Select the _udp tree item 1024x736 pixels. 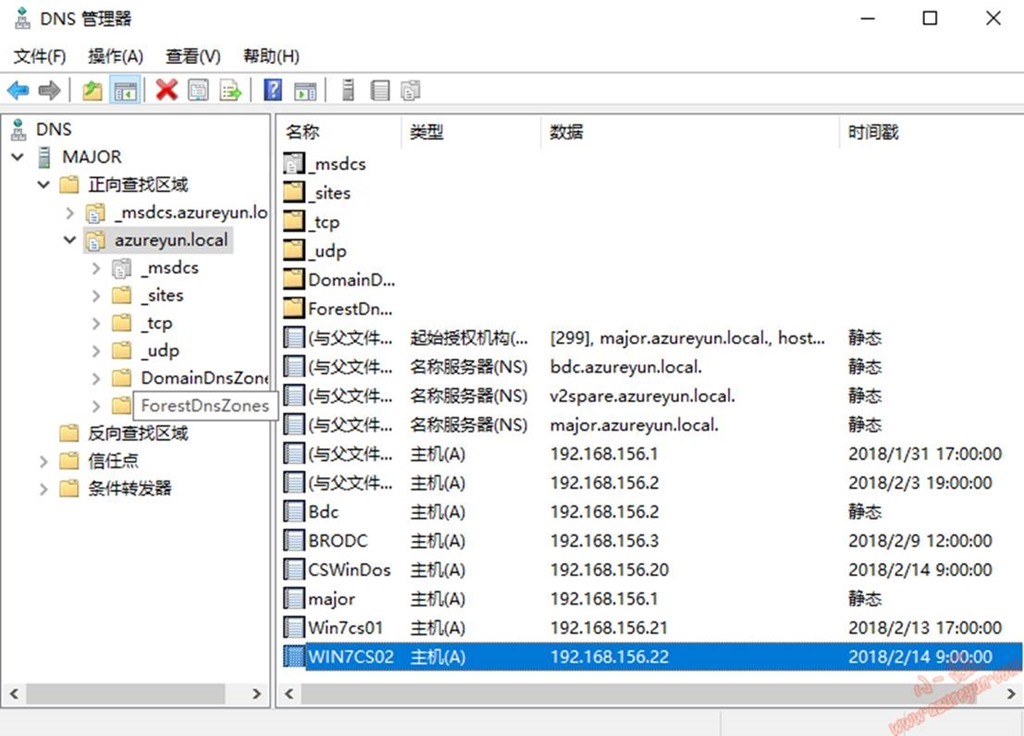click(160, 351)
